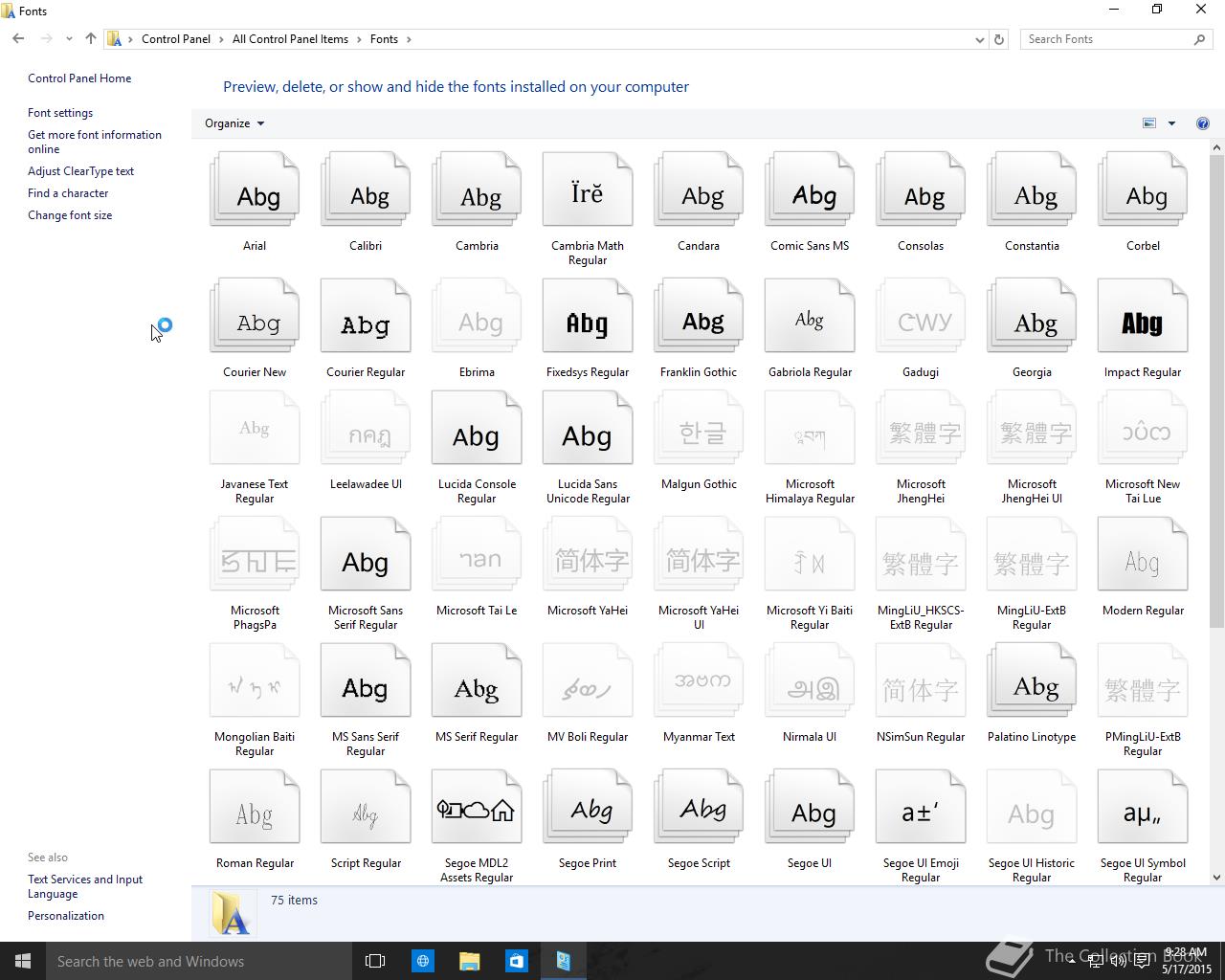Screen dimensions: 1225x980
Task: Click the Control Panel breadcrumb
Action: pos(176,39)
